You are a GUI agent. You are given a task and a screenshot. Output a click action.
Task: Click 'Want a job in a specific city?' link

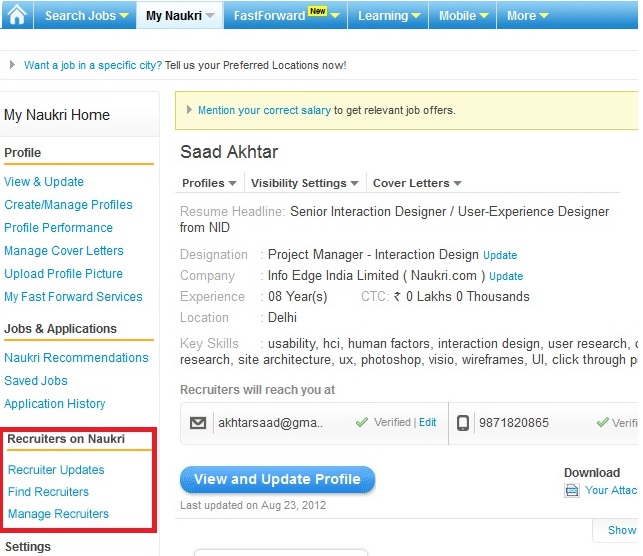coord(93,65)
